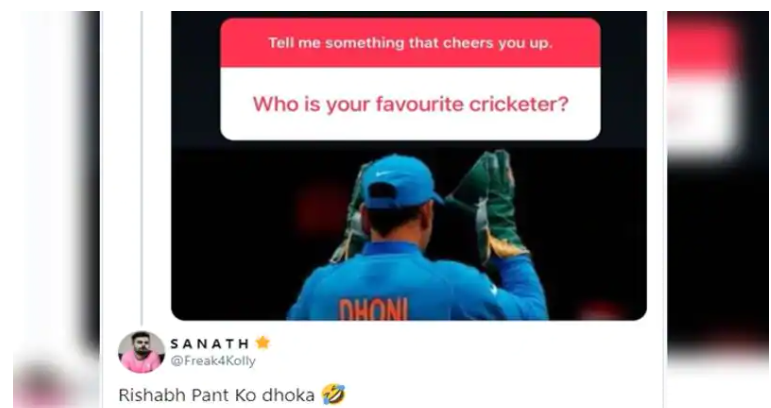
Task: Click 'Who is your favourite cricketer?' answer box
Action: coord(410,104)
